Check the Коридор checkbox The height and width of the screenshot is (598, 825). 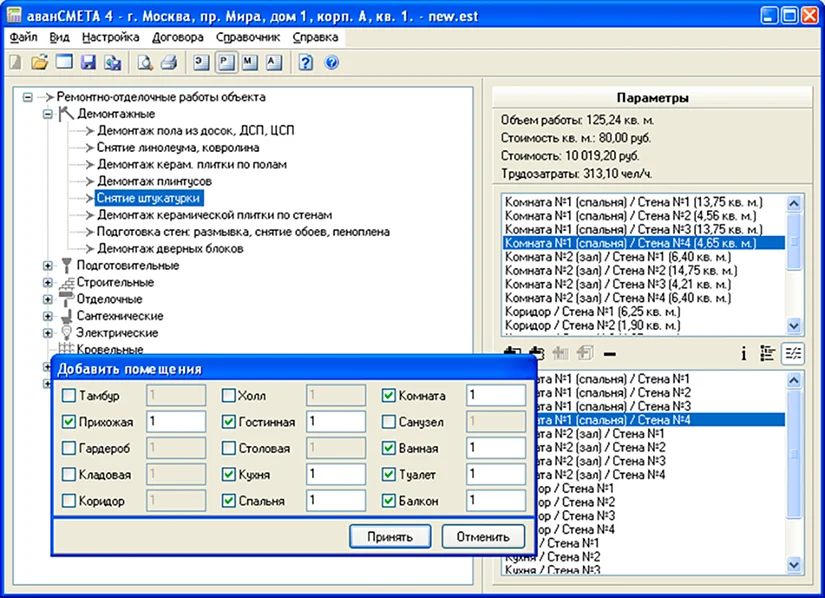tap(69, 501)
